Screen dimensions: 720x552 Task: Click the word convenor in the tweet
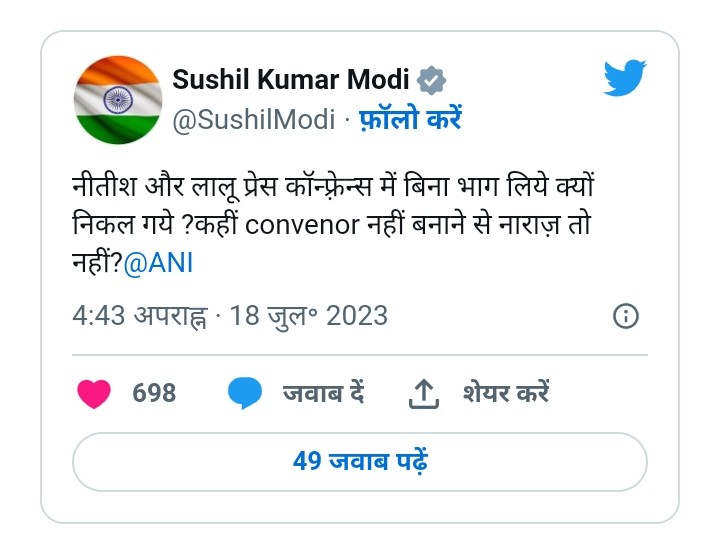302,225
